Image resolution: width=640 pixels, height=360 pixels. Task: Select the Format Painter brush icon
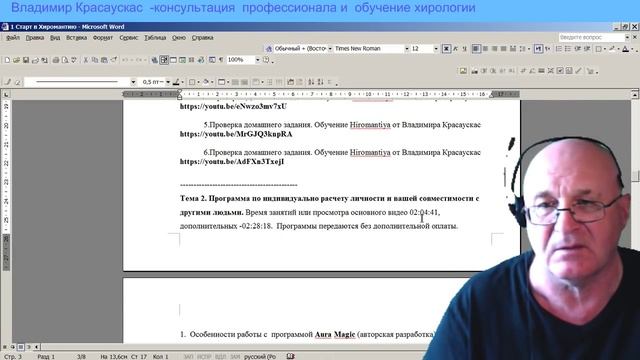pos(113,60)
